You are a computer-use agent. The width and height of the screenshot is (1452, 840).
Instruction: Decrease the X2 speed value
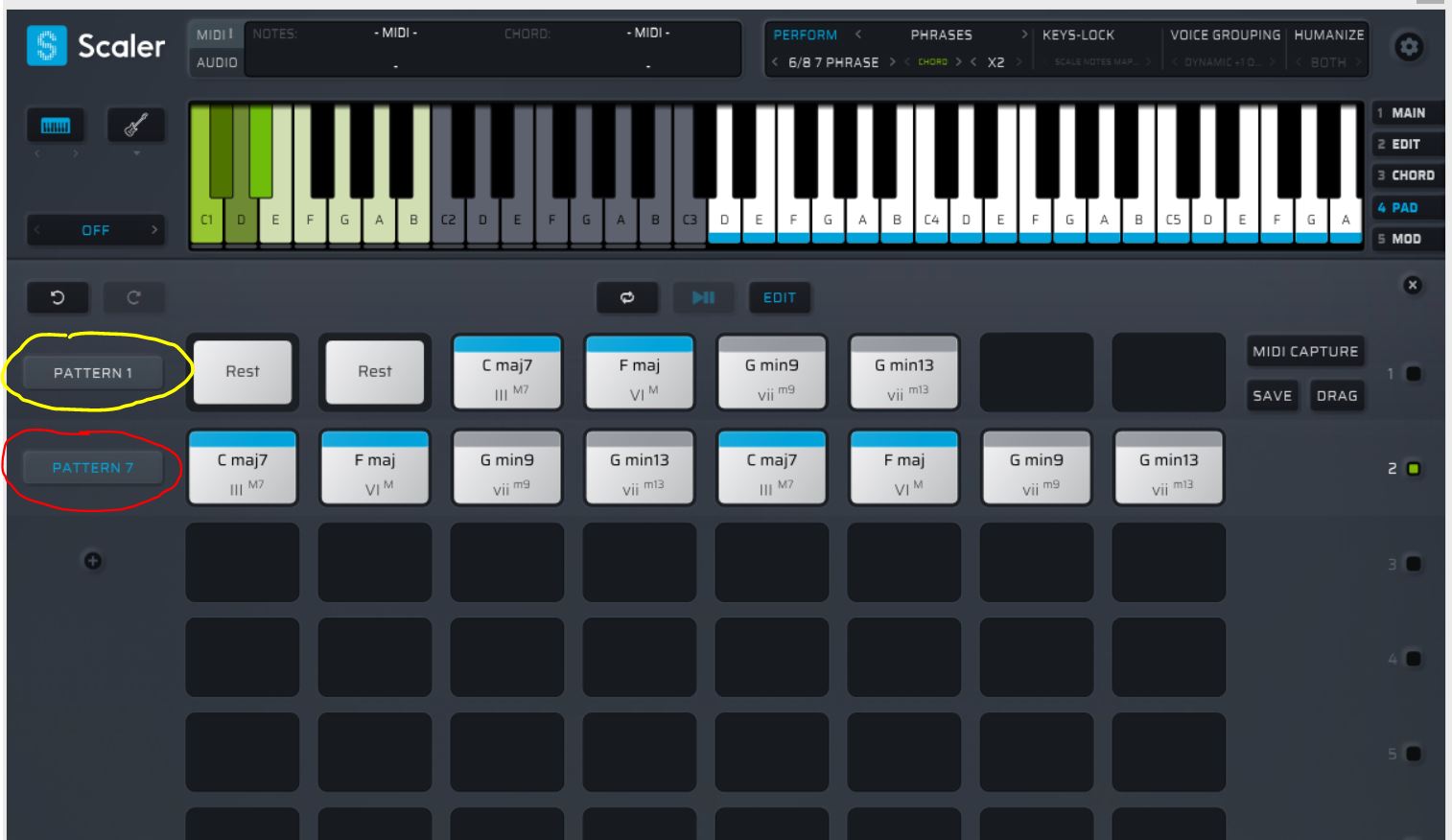click(x=973, y=62)
